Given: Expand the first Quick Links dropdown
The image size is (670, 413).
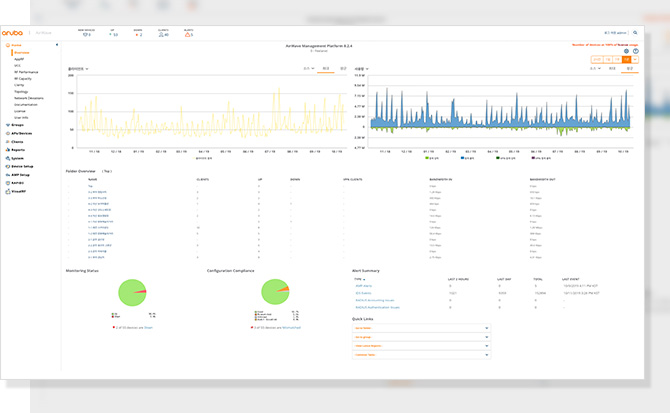Looking at the screenshot, I should pyautogui.click(x=487, y=327).
